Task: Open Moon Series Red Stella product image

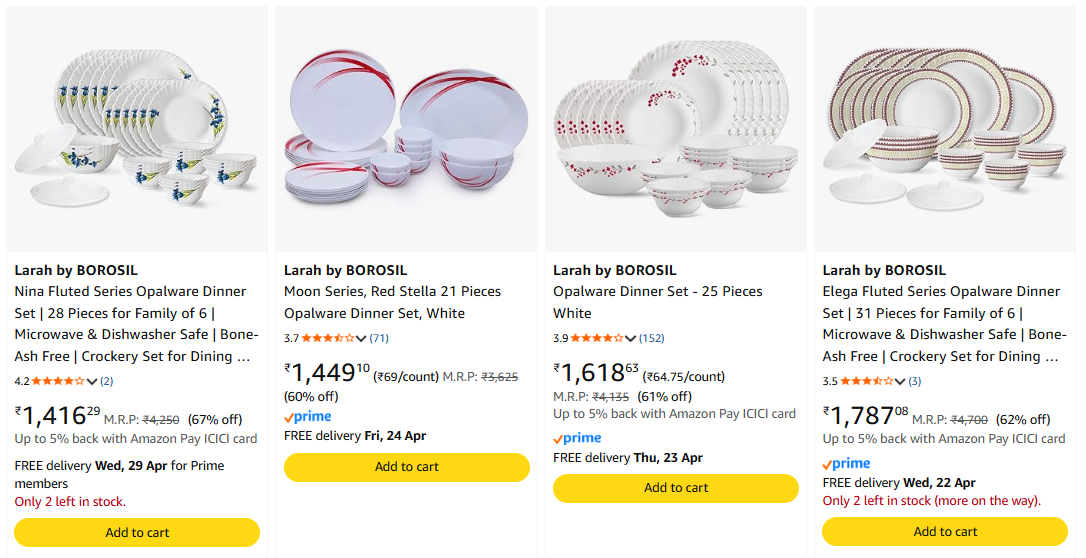Action: [406, 129]
